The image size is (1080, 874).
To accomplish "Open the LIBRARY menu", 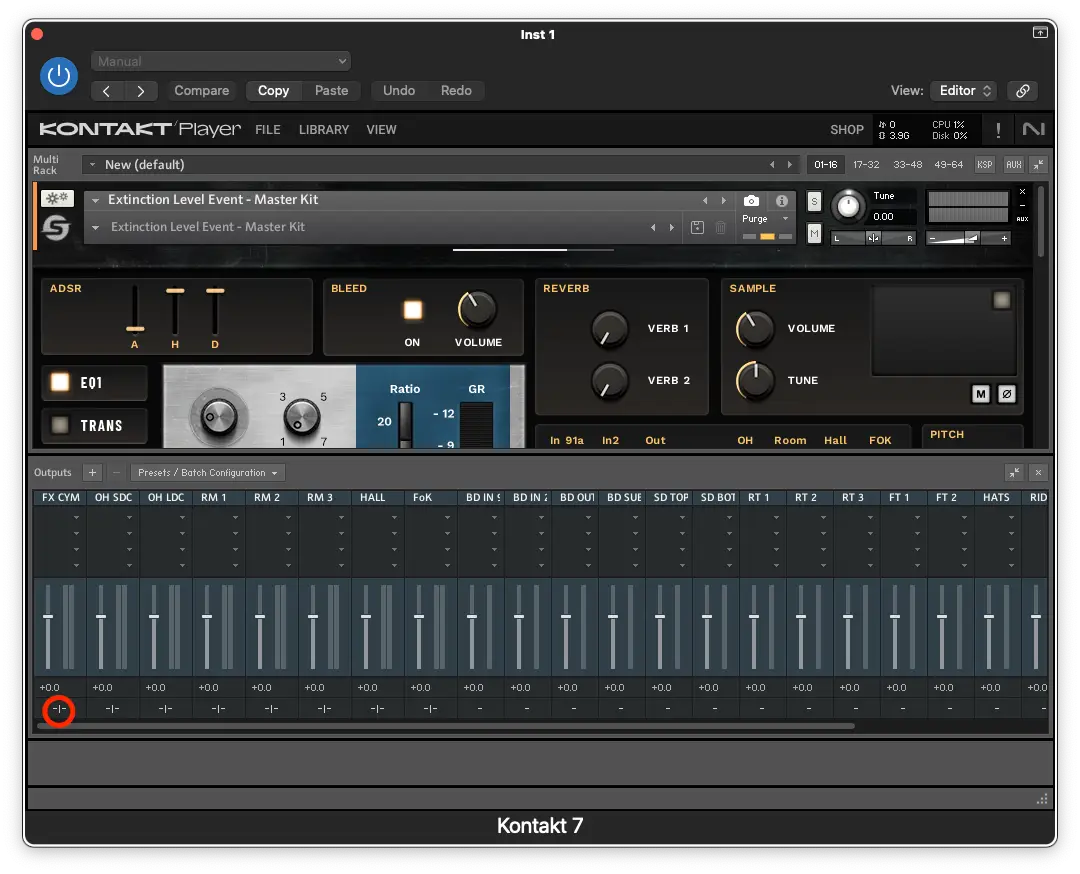I will 324,129.
